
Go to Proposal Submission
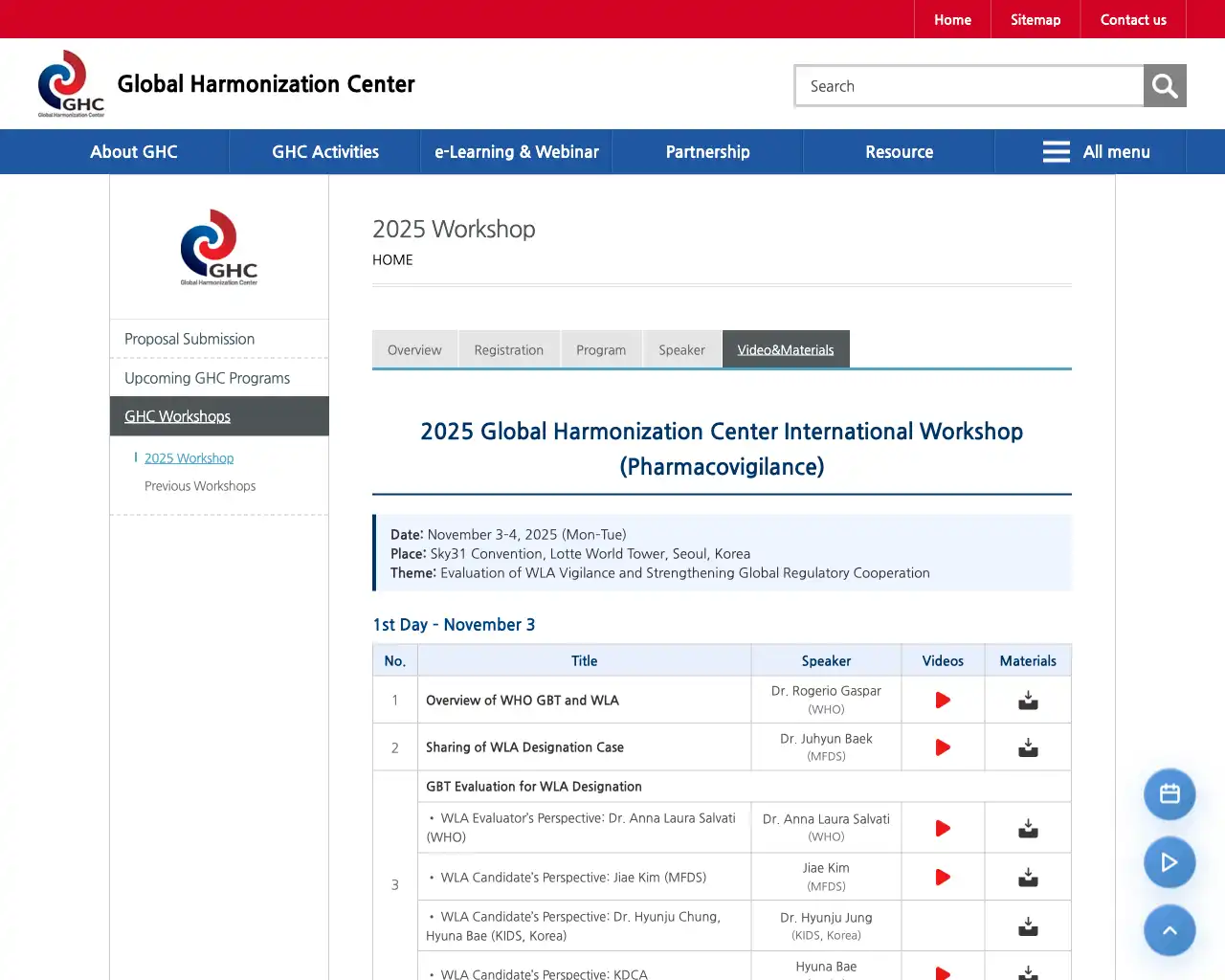coord(189,339)
